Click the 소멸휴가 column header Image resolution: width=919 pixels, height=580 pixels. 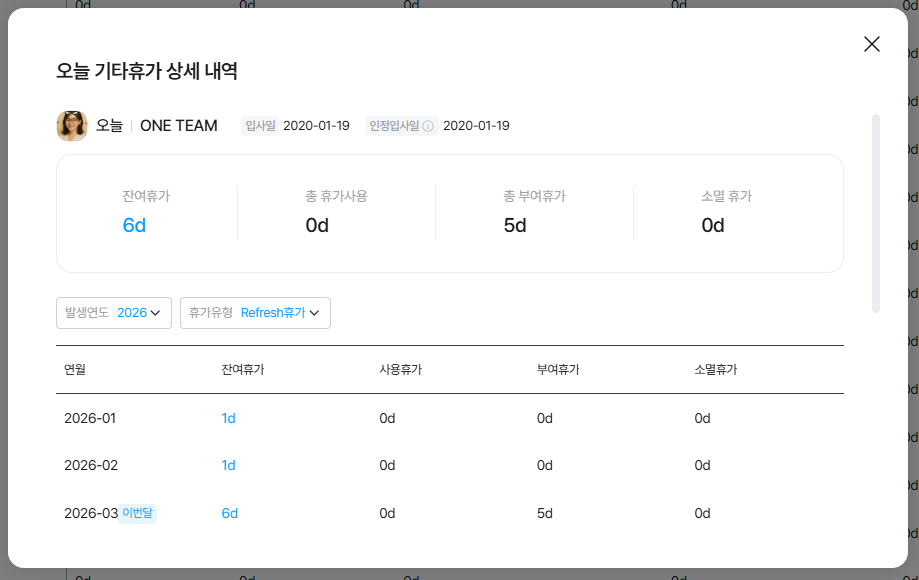715,370
